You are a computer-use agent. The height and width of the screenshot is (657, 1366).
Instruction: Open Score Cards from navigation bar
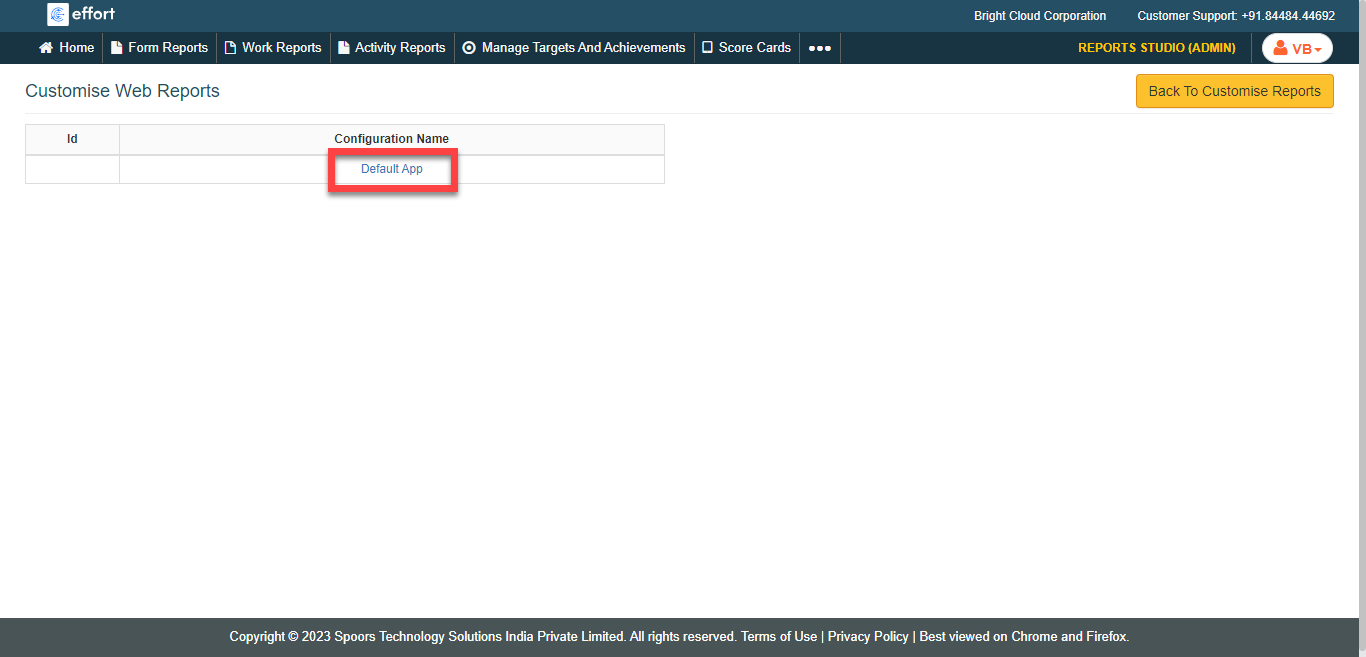pos(746,48)
